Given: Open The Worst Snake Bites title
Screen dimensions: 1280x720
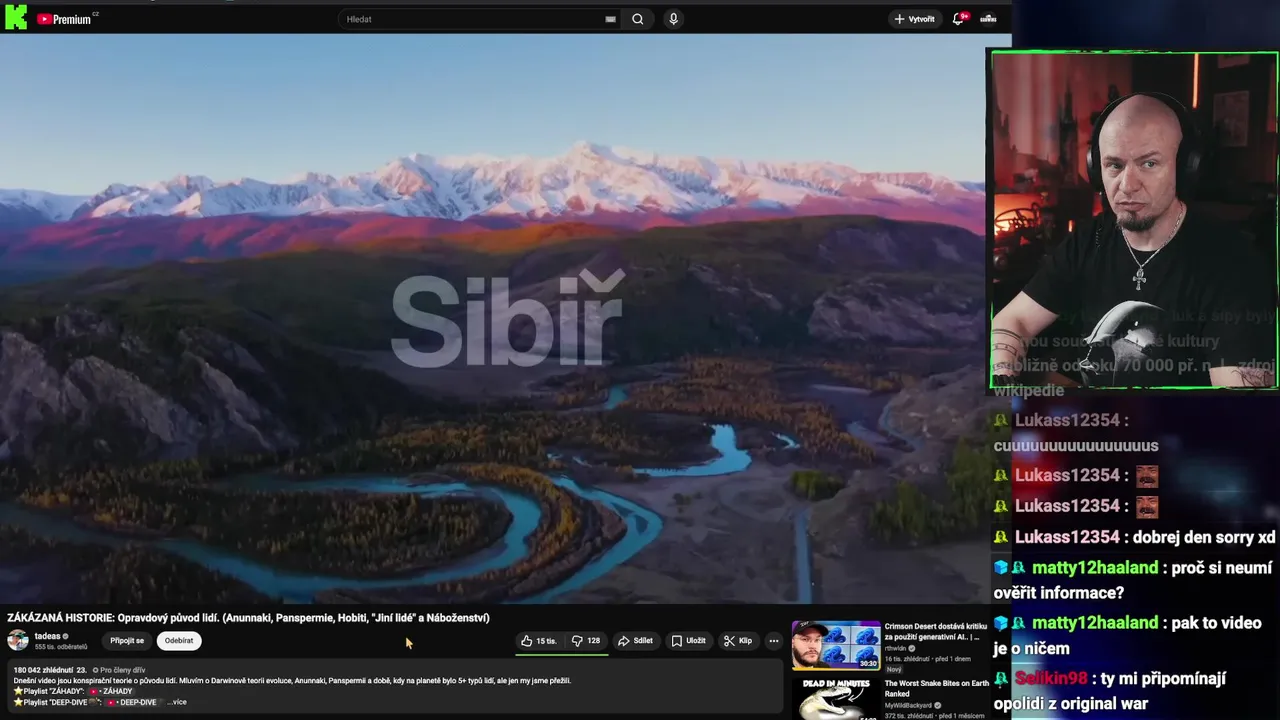Looking at the screenshot, I should pos(937,688).
